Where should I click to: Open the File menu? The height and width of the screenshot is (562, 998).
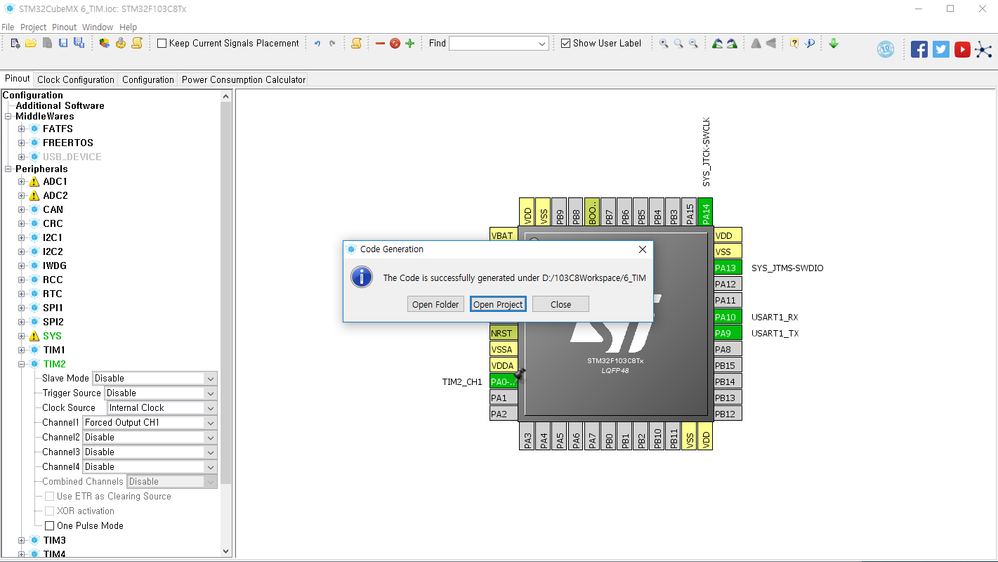tap(8, 27)
